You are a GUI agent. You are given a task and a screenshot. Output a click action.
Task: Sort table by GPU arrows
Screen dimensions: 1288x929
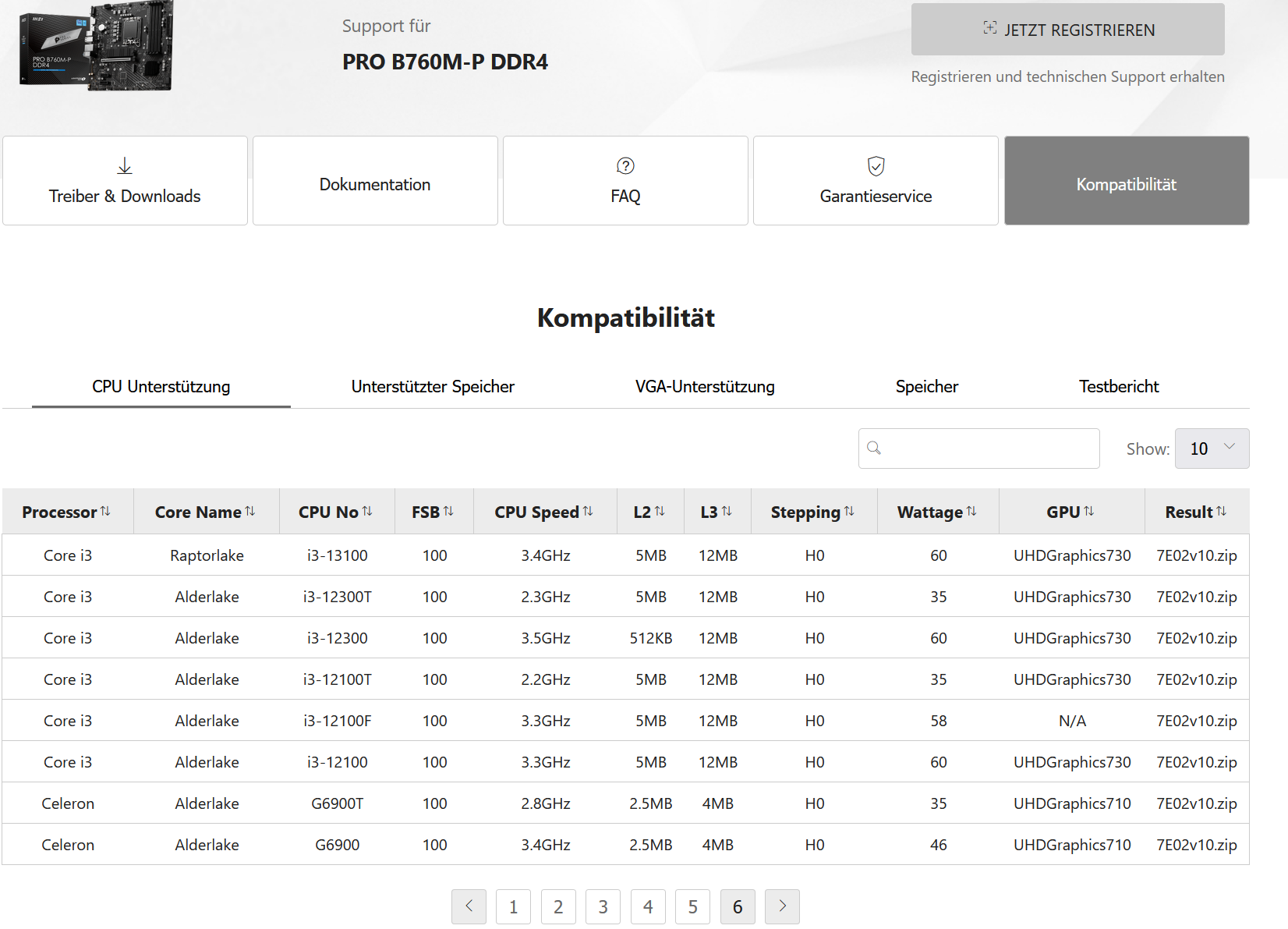(x=1089, y=511)
